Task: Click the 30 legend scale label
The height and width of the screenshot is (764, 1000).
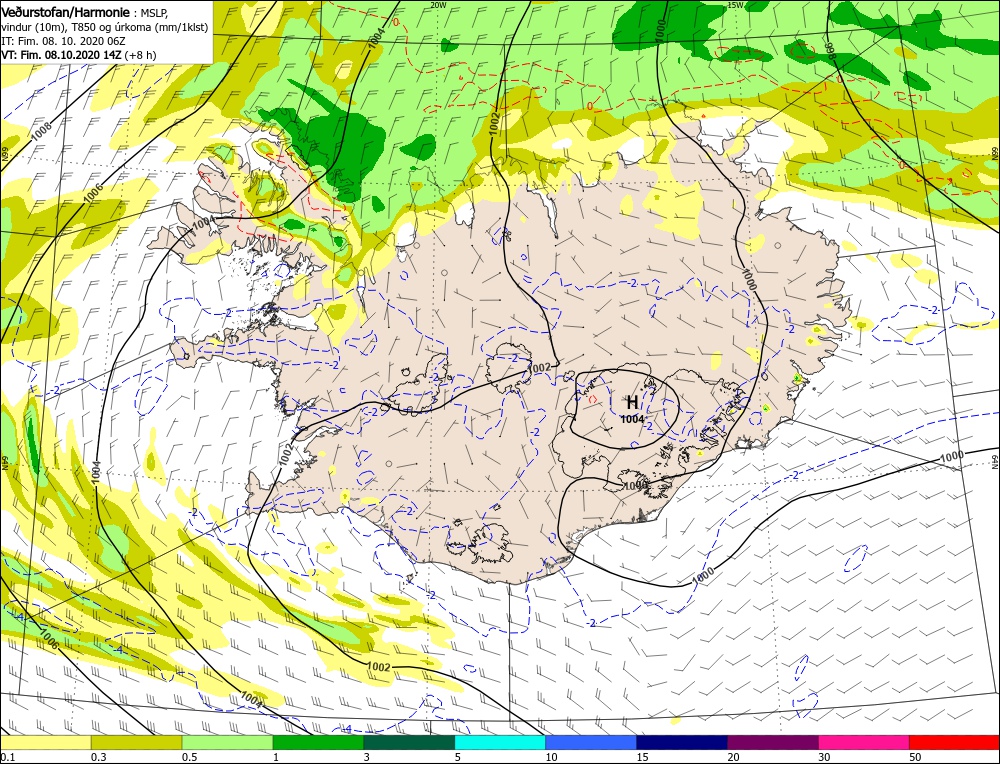Action: 825,757
